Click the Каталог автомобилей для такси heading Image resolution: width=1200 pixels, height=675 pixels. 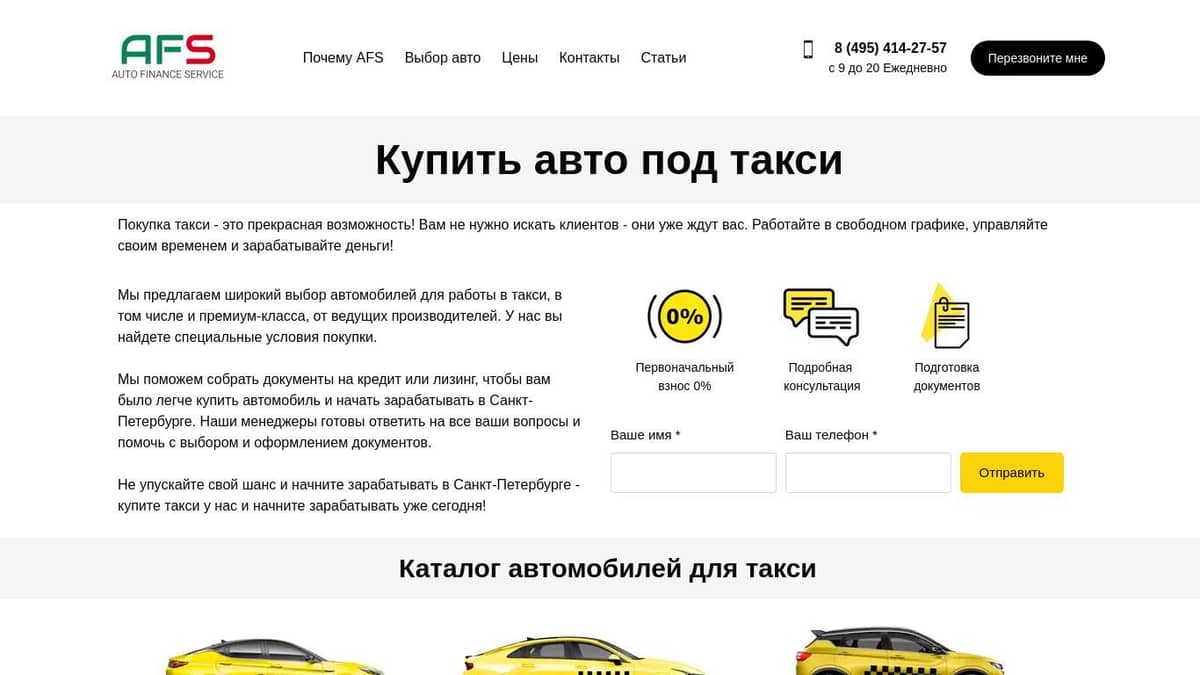608,568
